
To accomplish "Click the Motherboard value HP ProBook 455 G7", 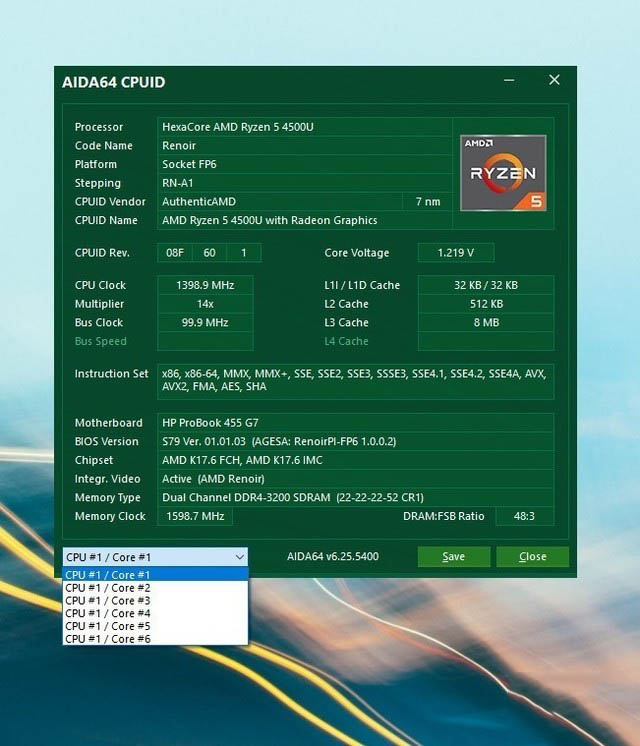I will pos(355,422).
